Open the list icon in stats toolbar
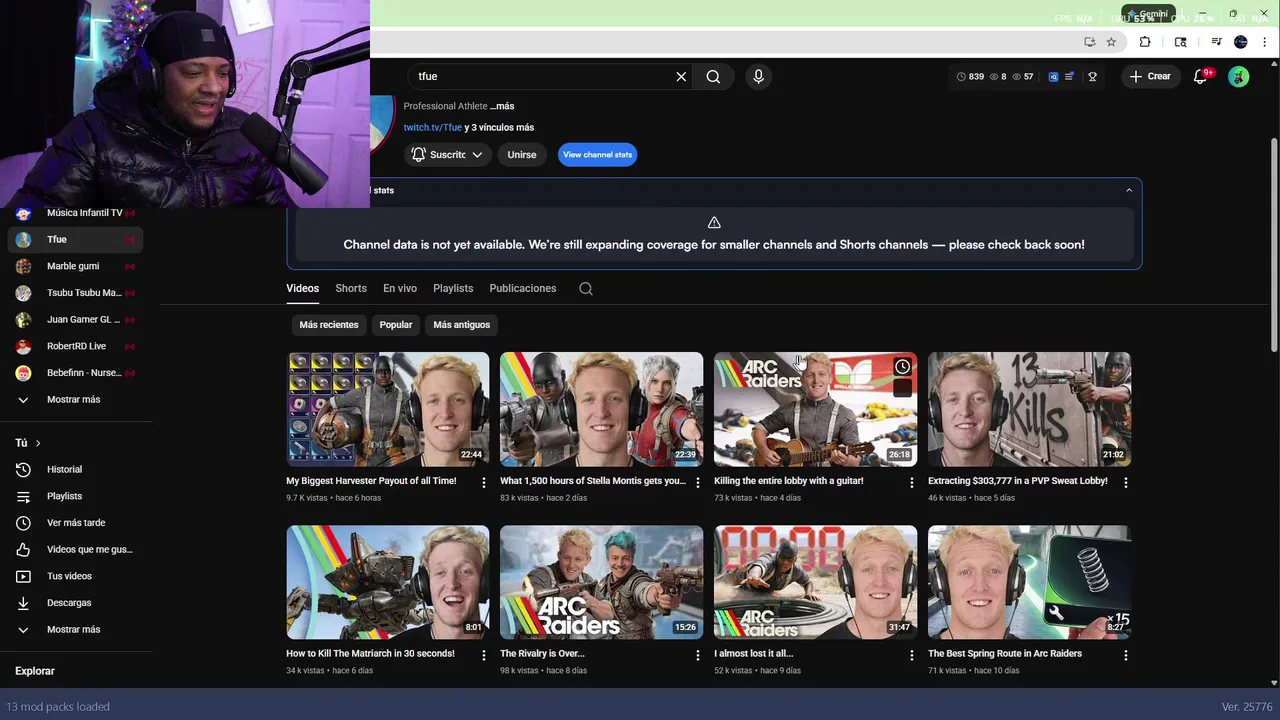1280x720 pixels. 1069,76
